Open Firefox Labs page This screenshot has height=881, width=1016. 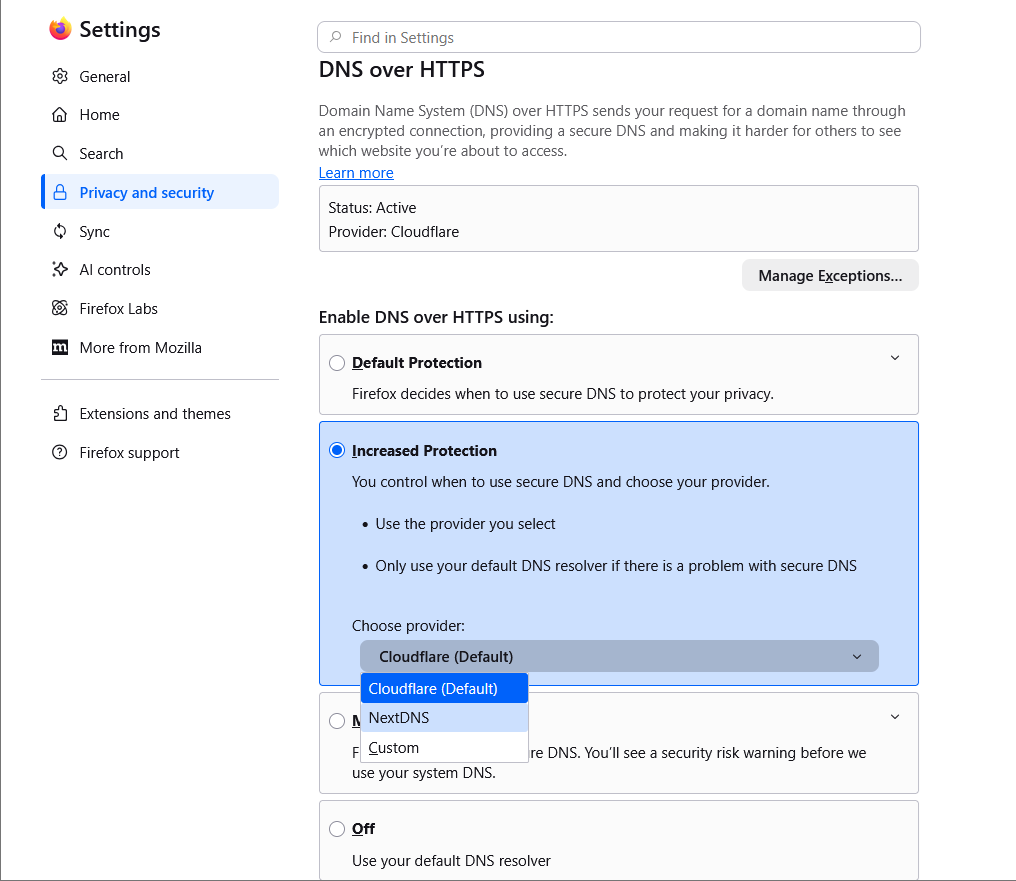[160, 308]
